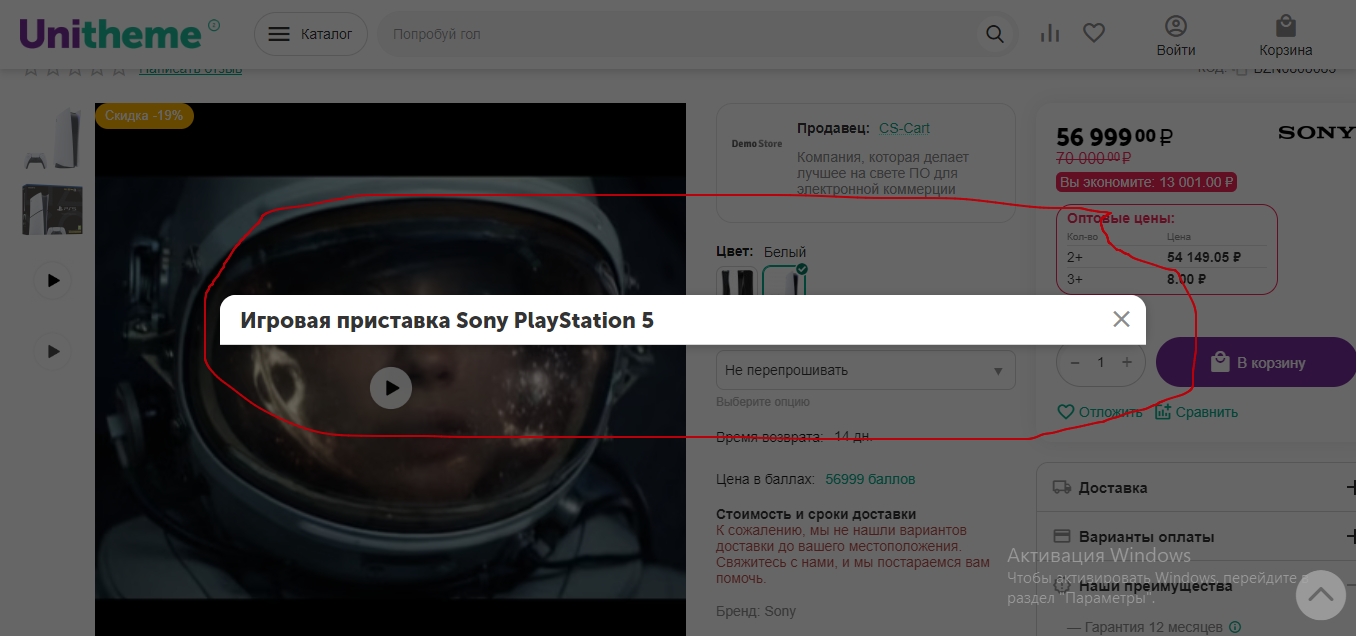Type in the Попробуй search field
Image resolution: width=1357 pixels, height=636 pixels.
(680, 34)
